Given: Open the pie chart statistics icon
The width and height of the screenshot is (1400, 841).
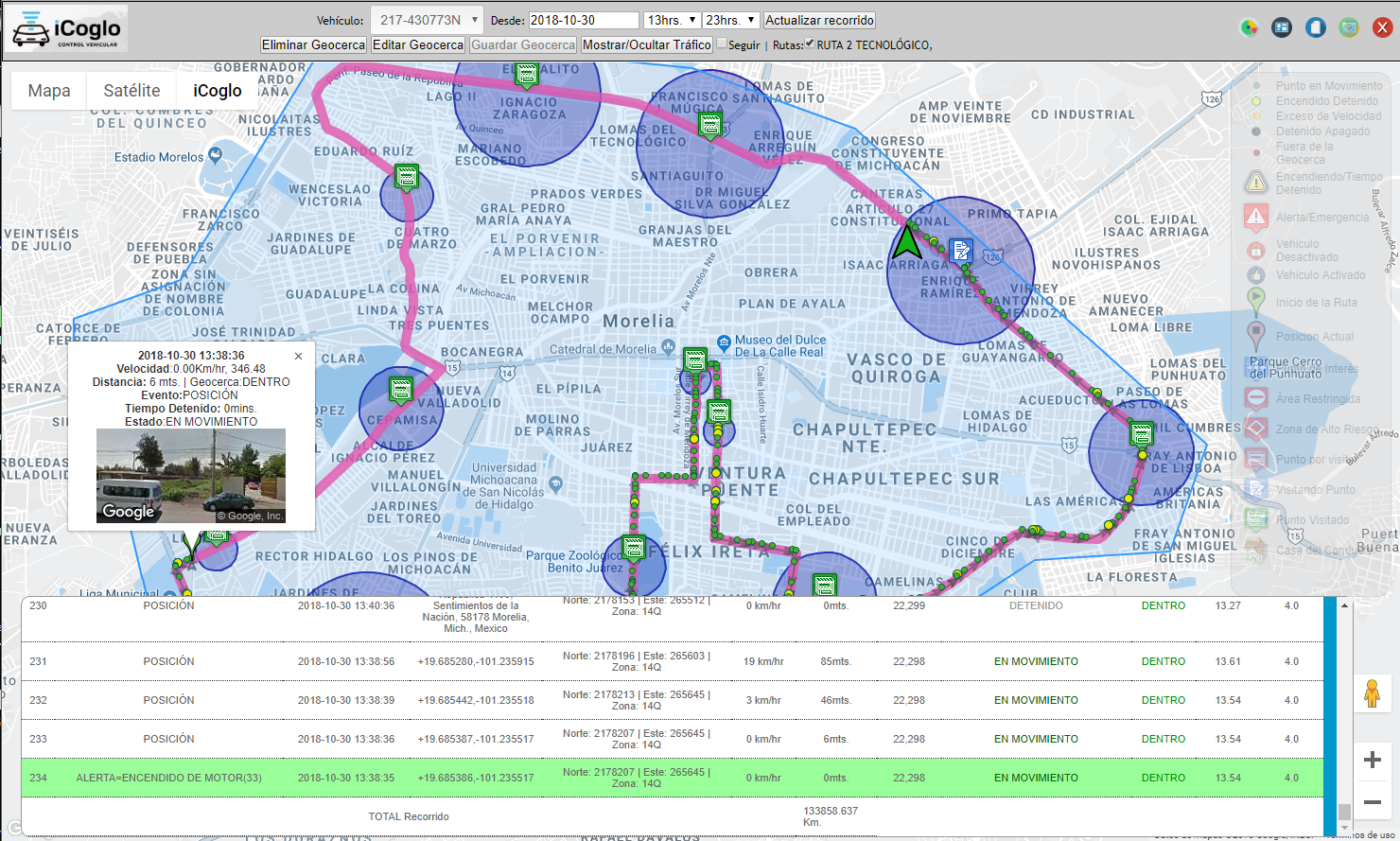Looking at the screenshot, I should (1249, 27).
